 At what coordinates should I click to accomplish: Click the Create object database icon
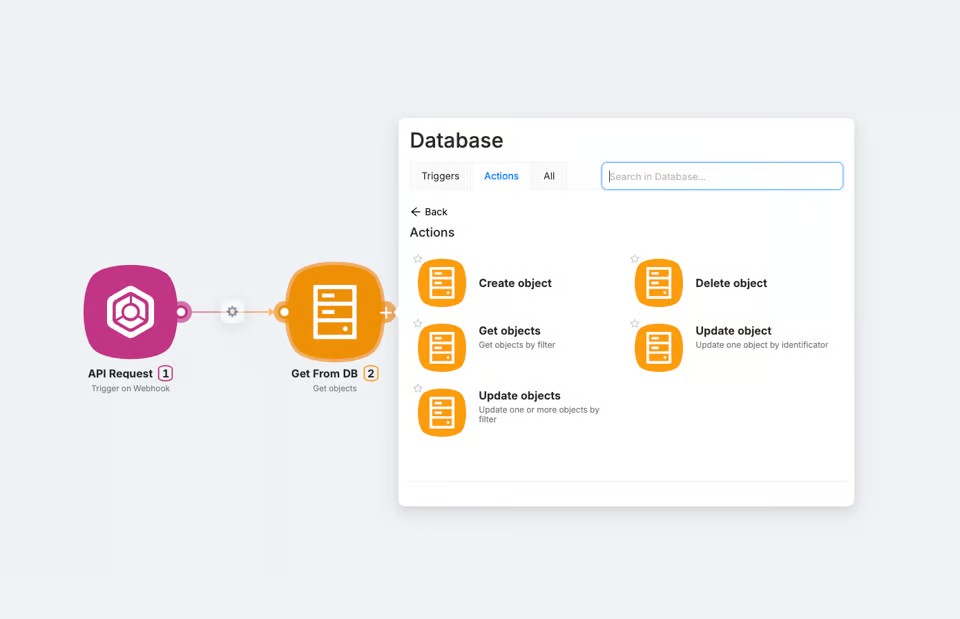(442, 283)
